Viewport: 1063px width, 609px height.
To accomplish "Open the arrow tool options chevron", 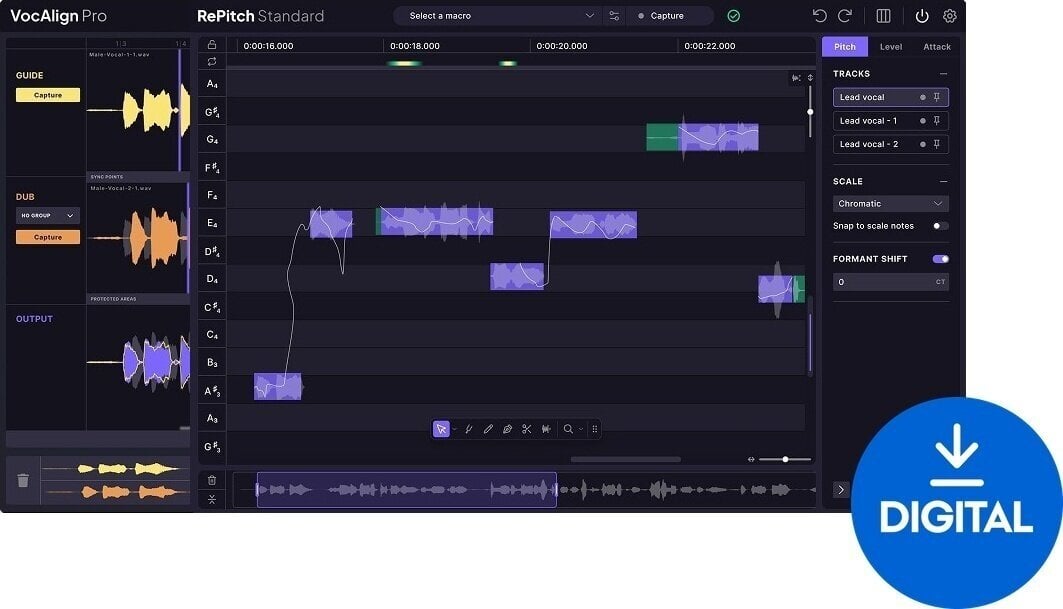I will 454,429.
